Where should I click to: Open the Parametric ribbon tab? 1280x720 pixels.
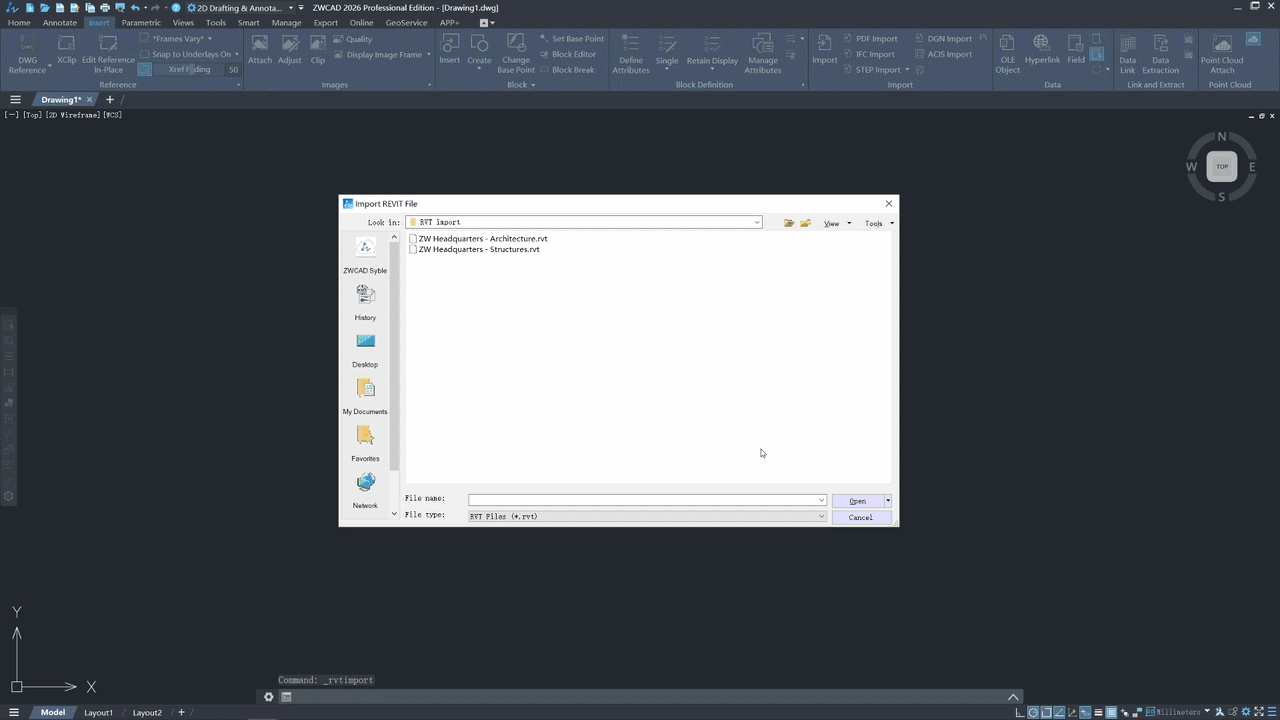coord(141,22)
